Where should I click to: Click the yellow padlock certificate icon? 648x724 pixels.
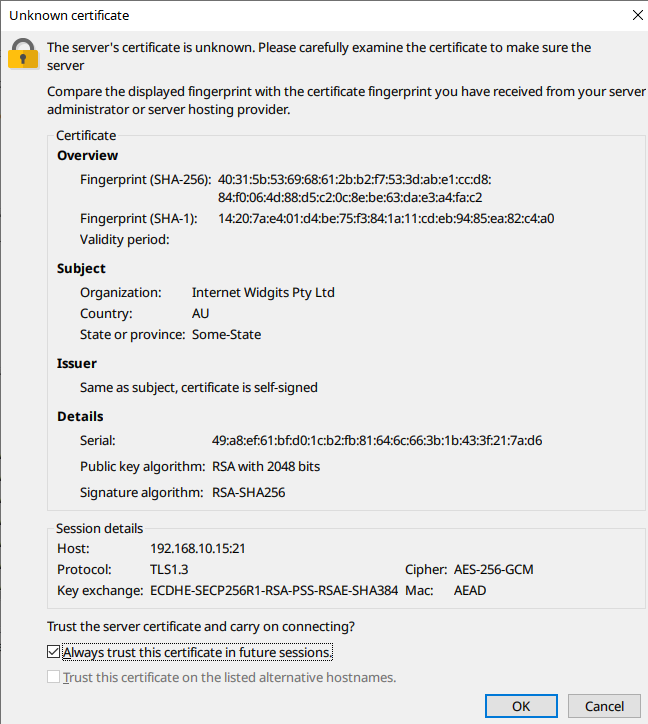(x=23, y=54)
